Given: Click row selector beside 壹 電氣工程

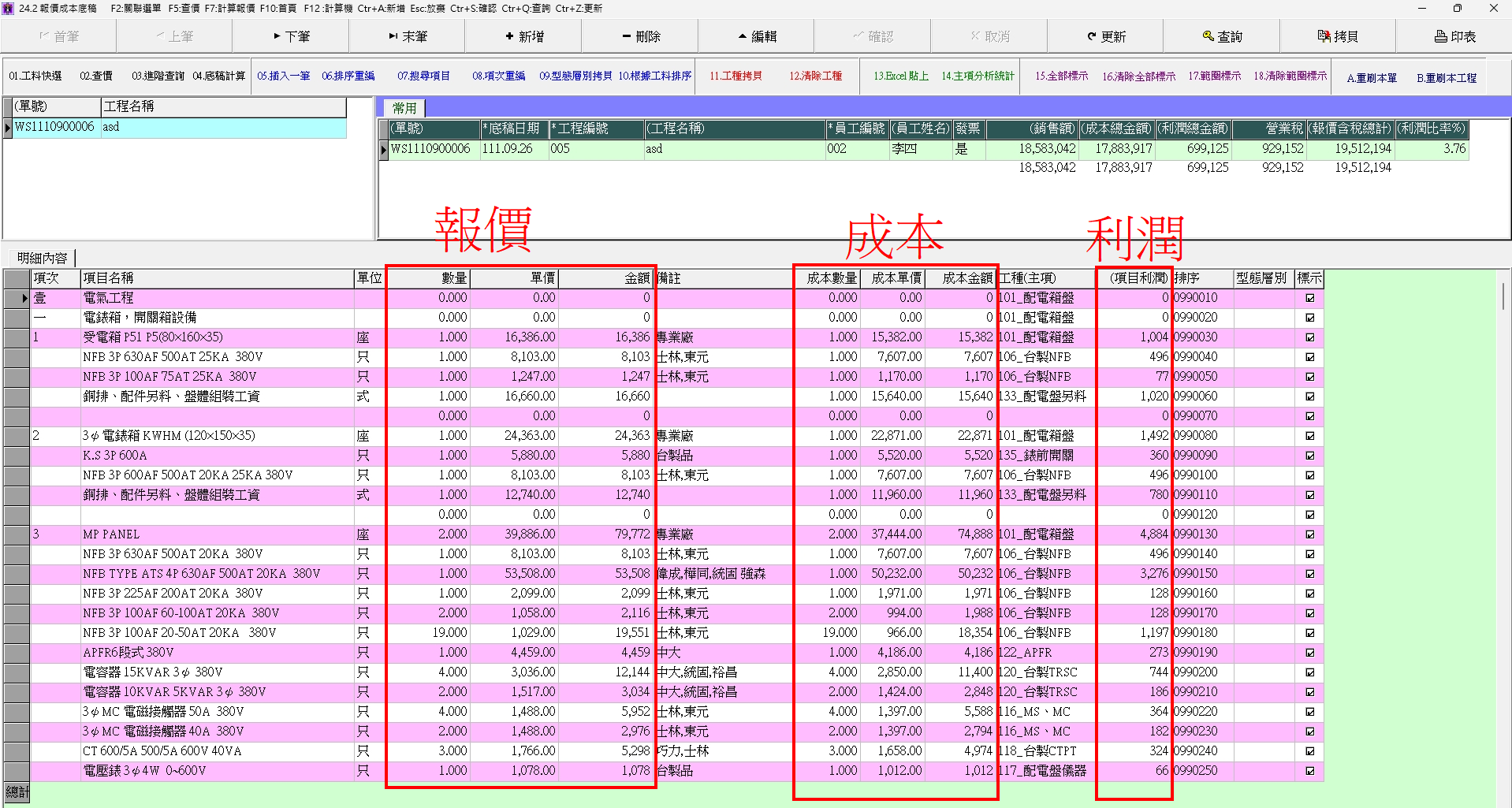Looking at the screenshot, I should pyautogui.click(x=17, y=298).
